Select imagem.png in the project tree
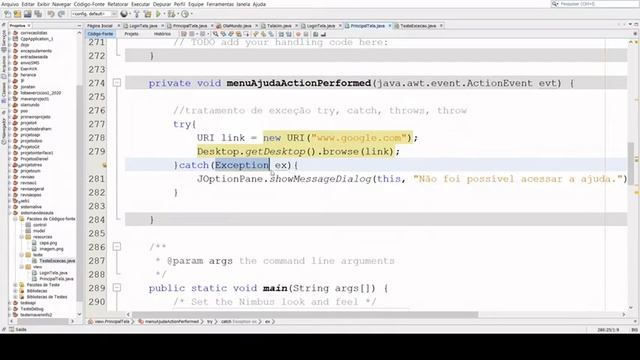The image size is (640, 360). [x=51, y=249]
